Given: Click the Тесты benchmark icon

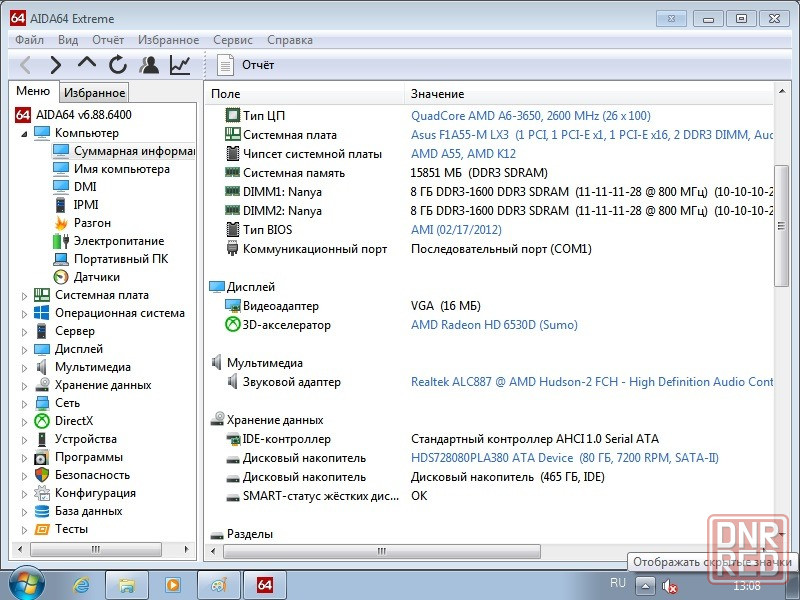Looking at the screenshot, I should point(42,529).
